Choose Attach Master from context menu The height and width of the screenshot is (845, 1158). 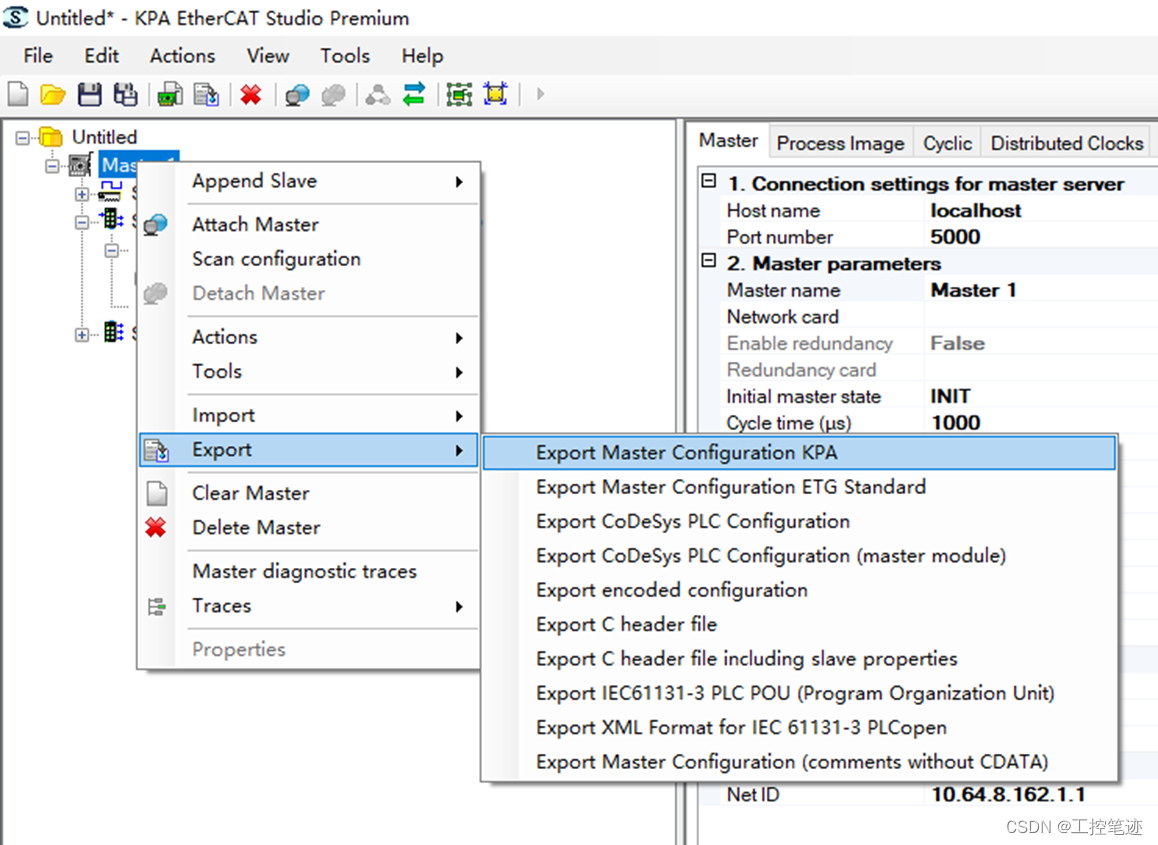pyautogui.click(x=309, y=225)
